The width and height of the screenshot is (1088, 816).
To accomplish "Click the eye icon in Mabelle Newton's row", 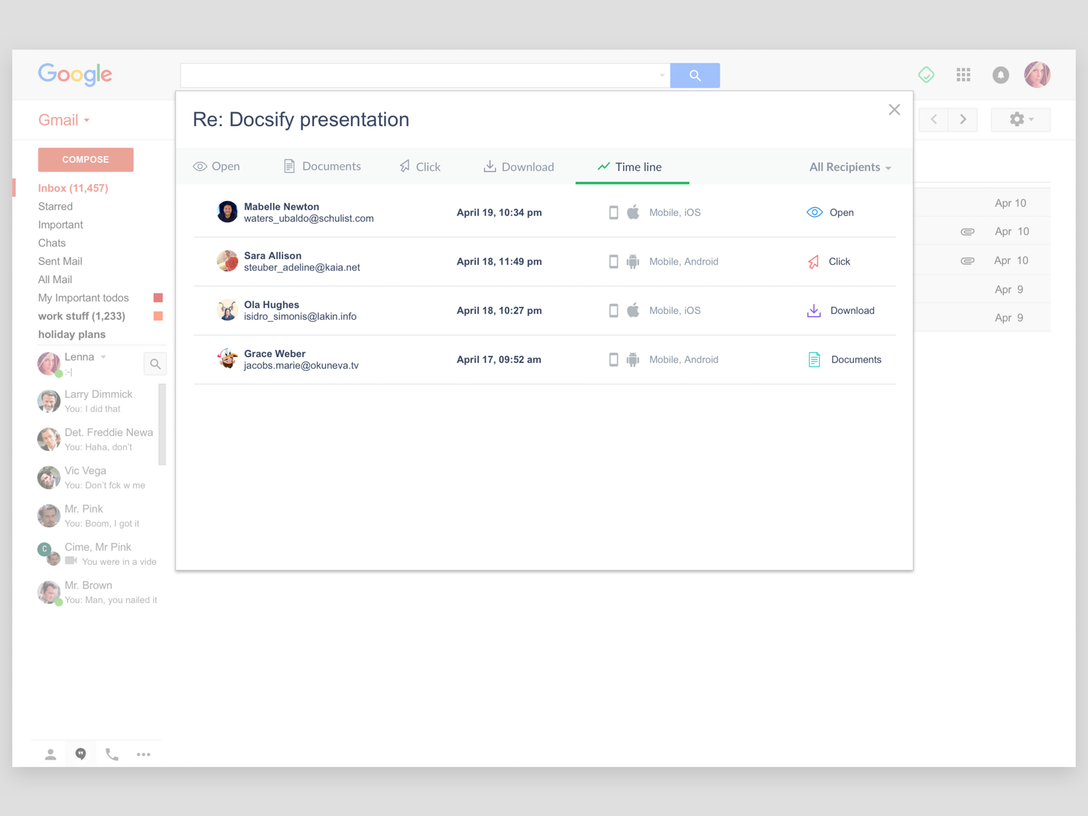I will pyautogui.click(x=815, y=212).
